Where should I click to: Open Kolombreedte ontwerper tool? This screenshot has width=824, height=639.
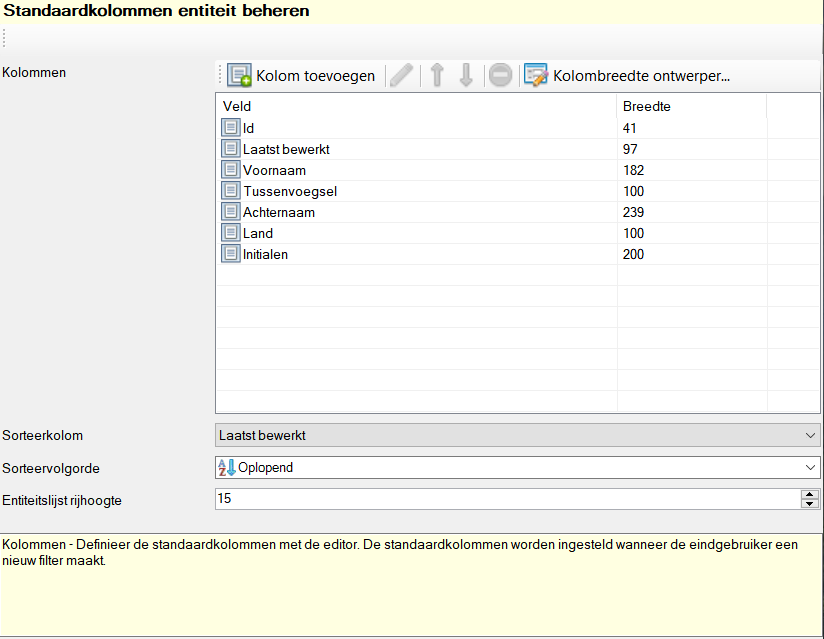pyautogui.click(x=627, y=76)
